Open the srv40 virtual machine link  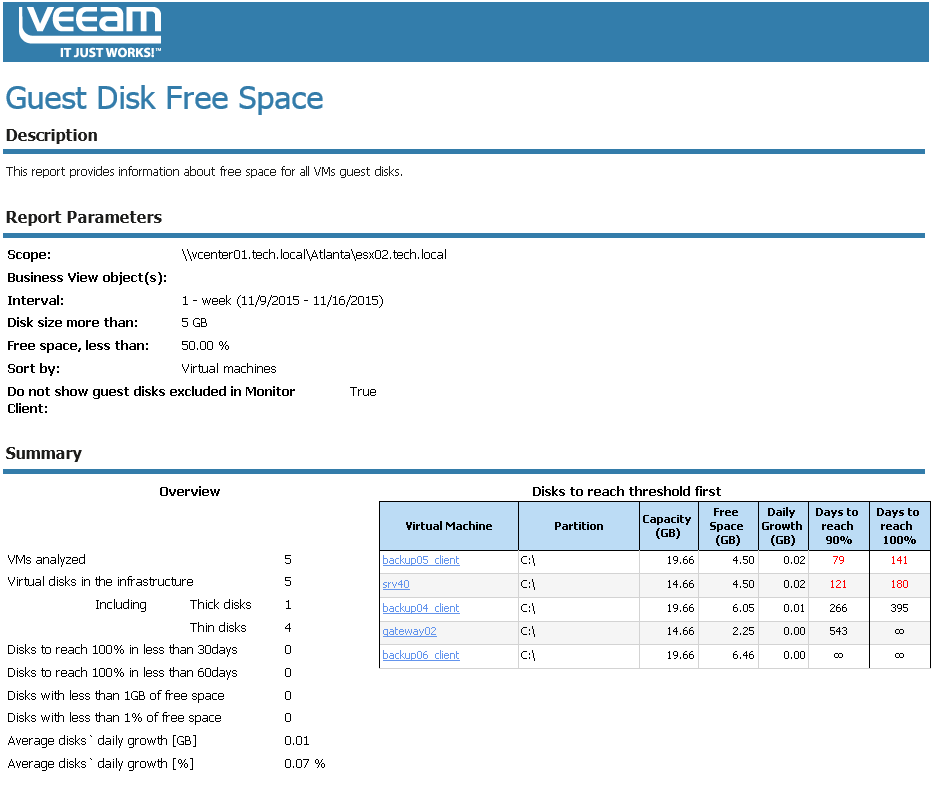(x=396, y=584)
